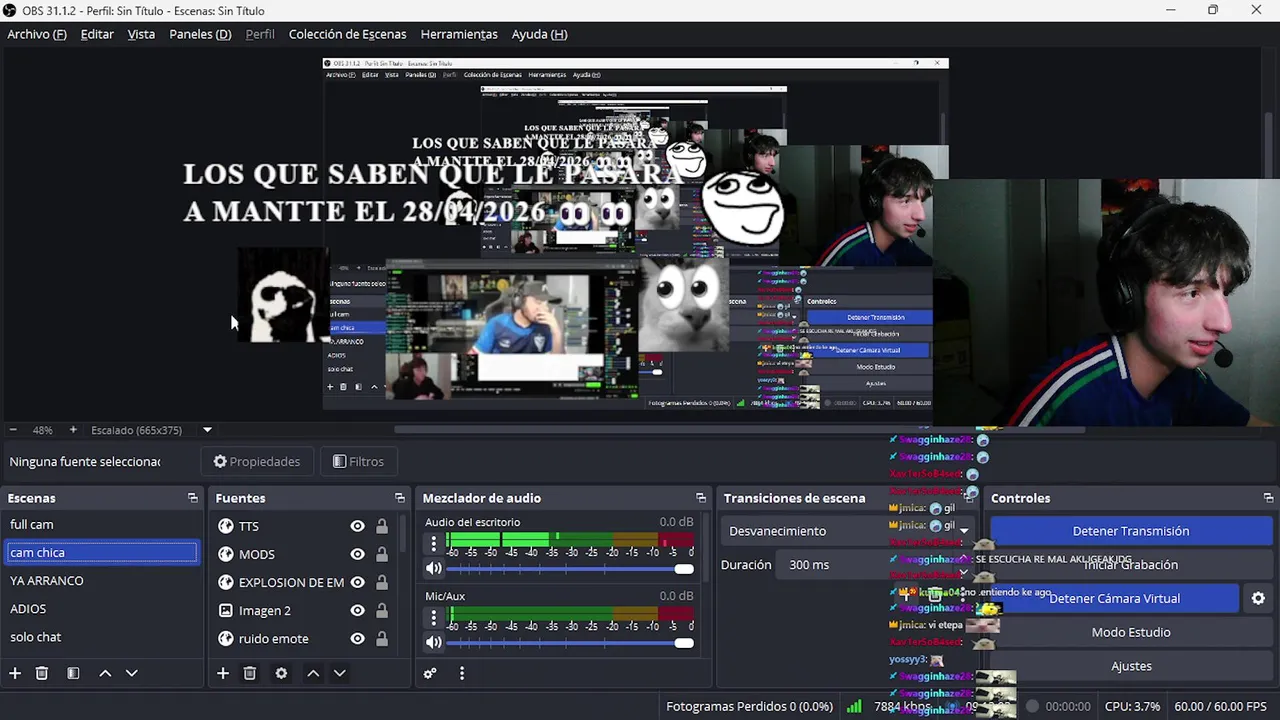Image resolution: width=1280 pixels, height=720 pixels.
Task: Unlock the MODS source lock
Action: 382,554
